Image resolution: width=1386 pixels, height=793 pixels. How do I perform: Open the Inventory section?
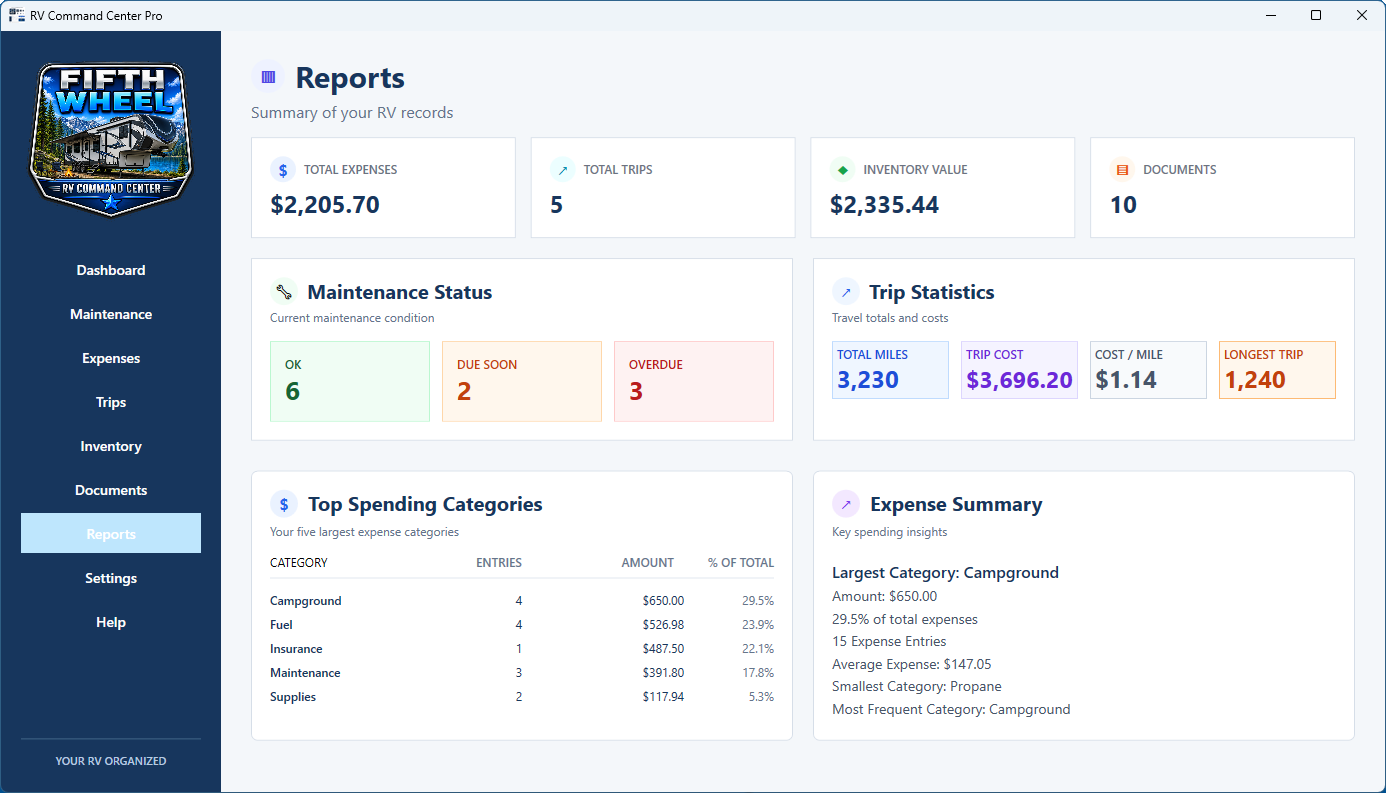[x=111, y=446]
